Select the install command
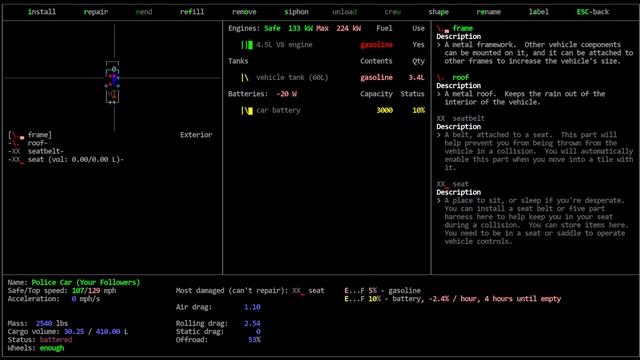This screenshot has height=360, width=640. click(42, 12)
